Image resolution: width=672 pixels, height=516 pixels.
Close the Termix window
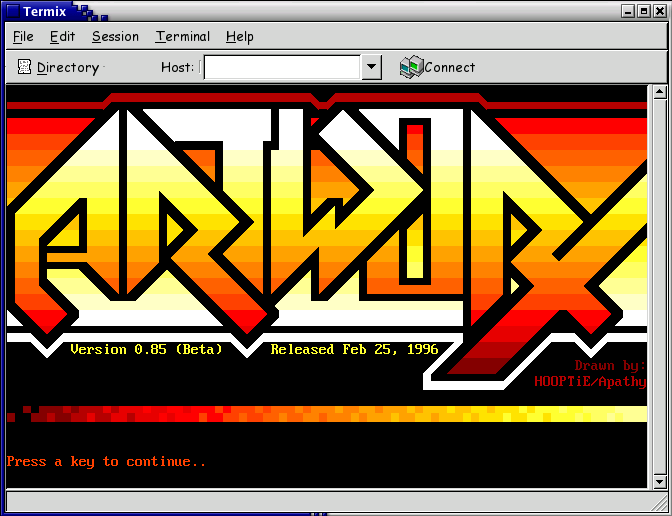click(657, 11)
